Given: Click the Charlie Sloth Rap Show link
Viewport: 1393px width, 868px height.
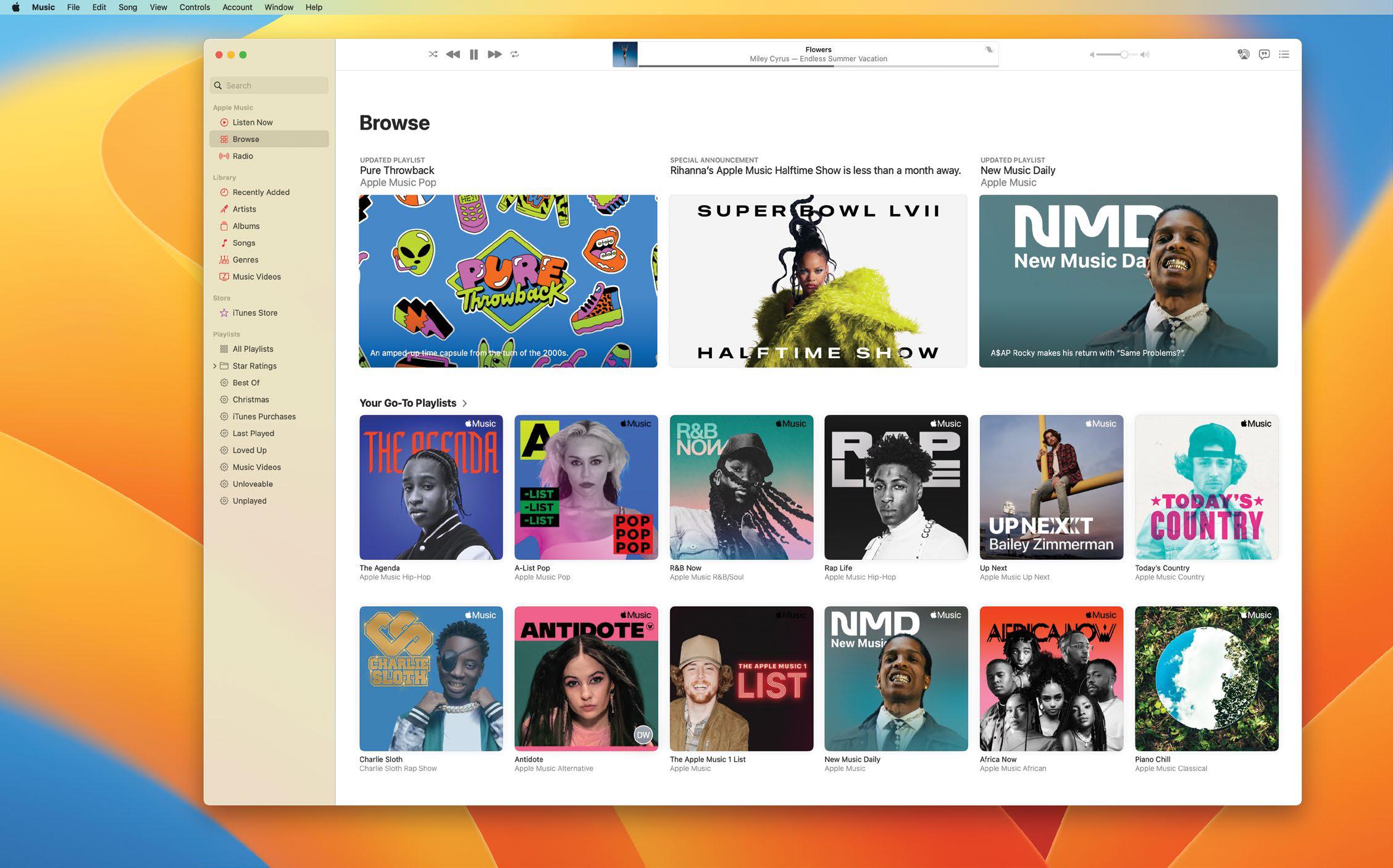Looking at the screenshot, I should pyautogui.click(x=398, y=769).
